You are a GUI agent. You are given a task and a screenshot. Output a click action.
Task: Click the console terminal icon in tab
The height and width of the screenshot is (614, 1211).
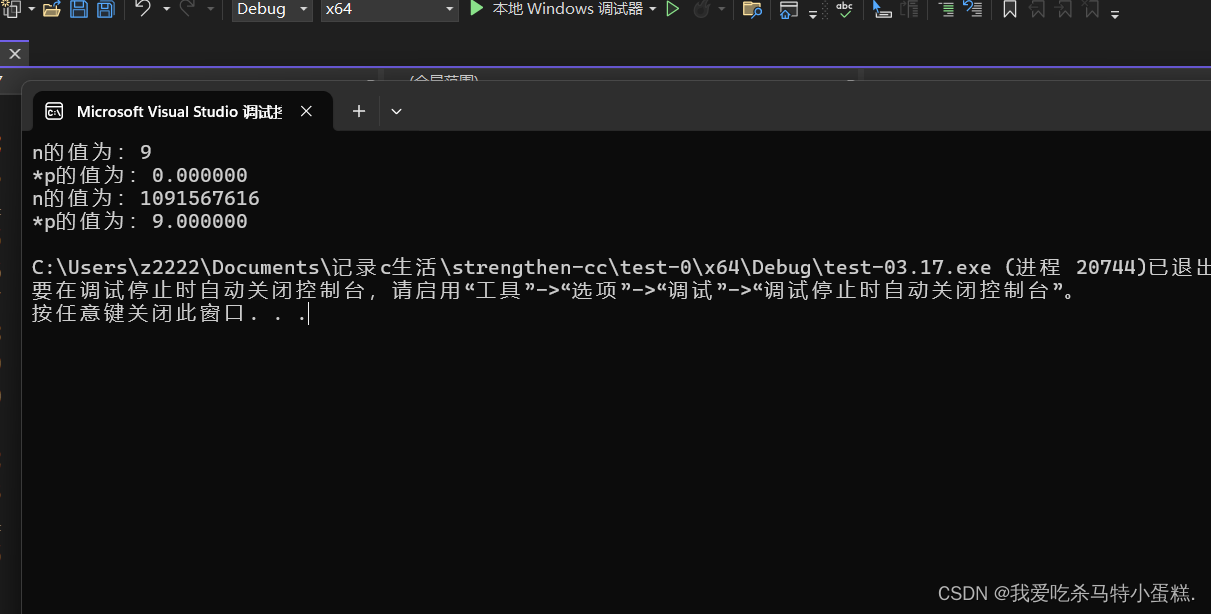(x=55, y=112)
